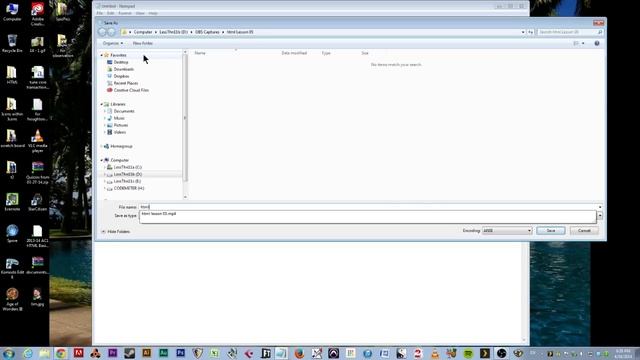Select Downloads under Favorites
The width and height of the screenshot is (640, 360).
120,69
